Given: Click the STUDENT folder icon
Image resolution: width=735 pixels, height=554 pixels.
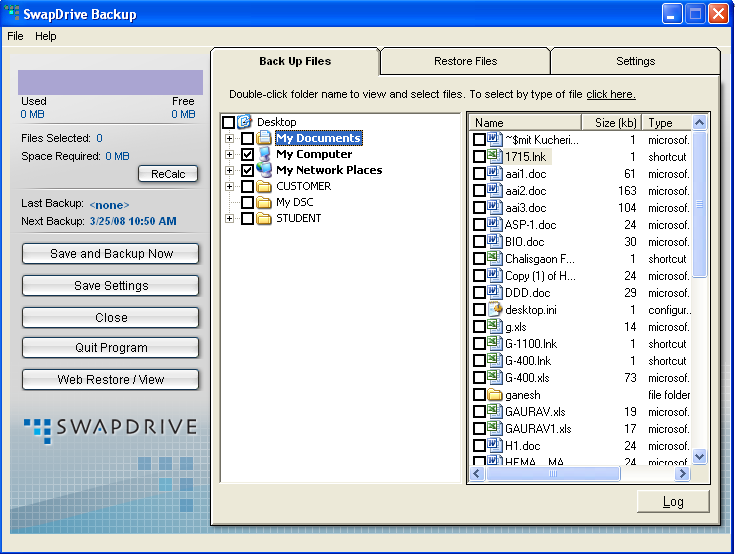Looking at the screenshot, I should (264, 218).
